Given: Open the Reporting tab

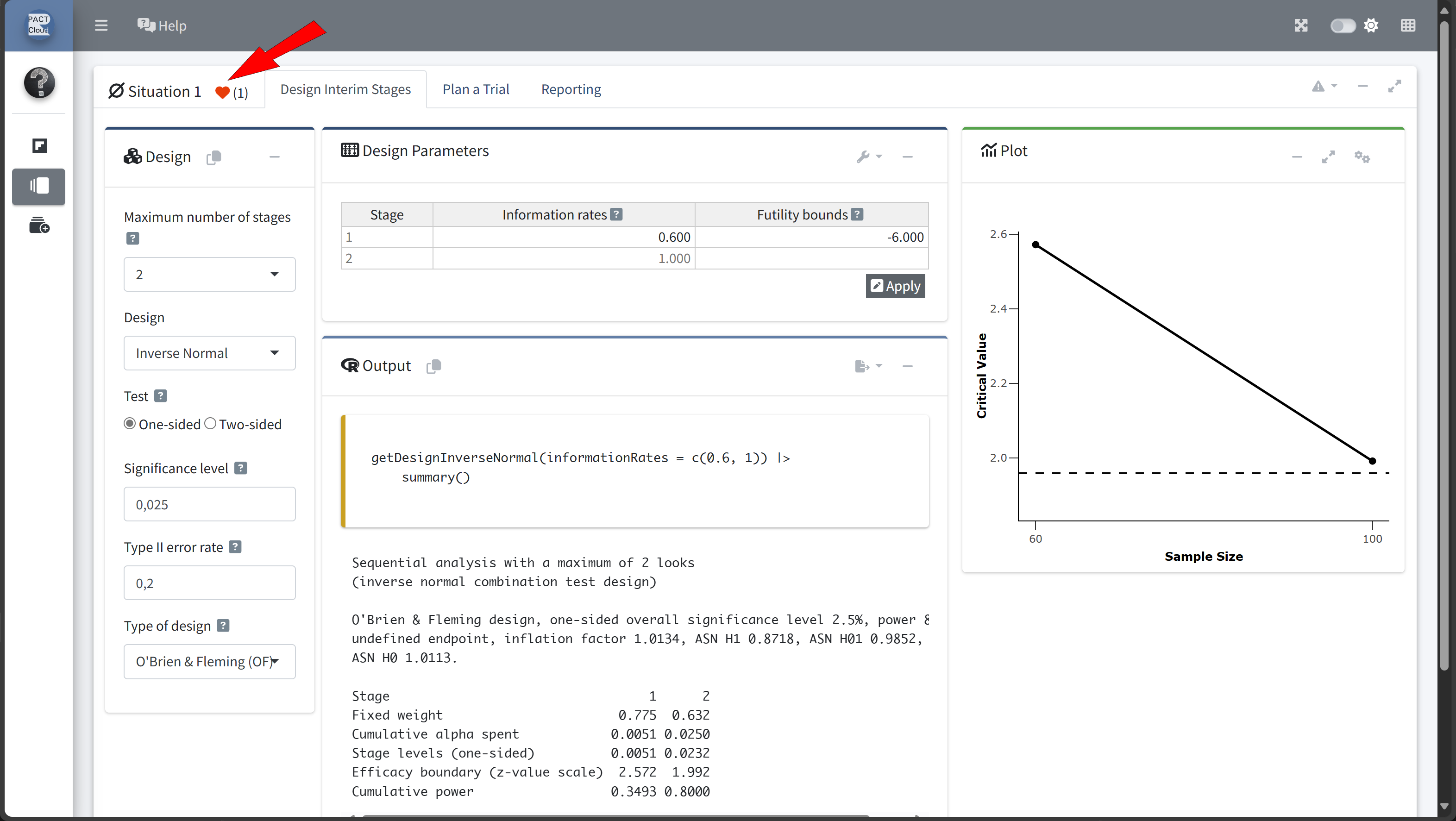Looking at the screenshot, I should tap(571, 89).
